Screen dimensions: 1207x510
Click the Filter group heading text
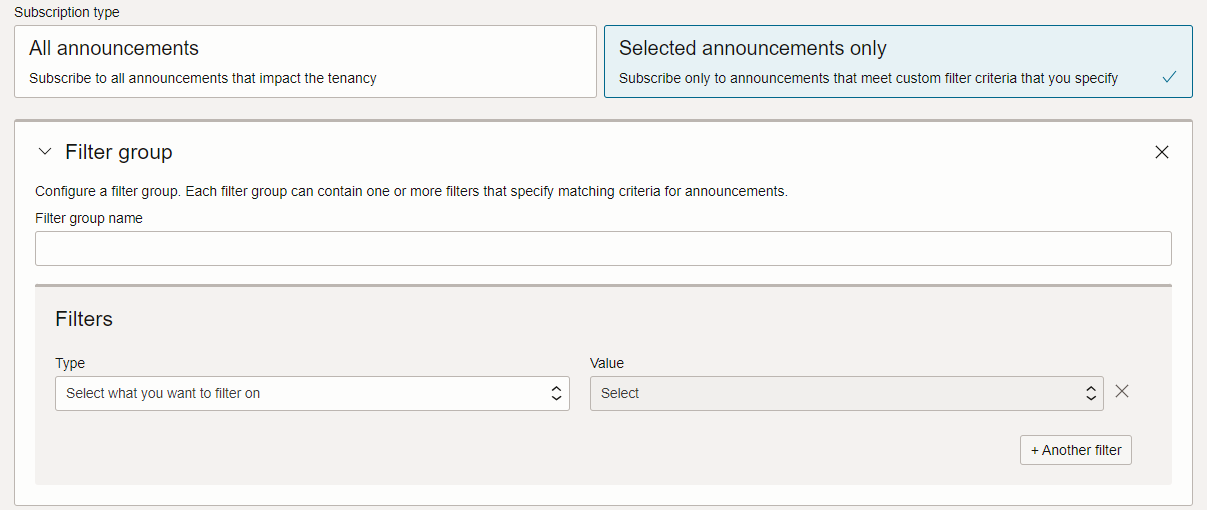pos(119,152)
